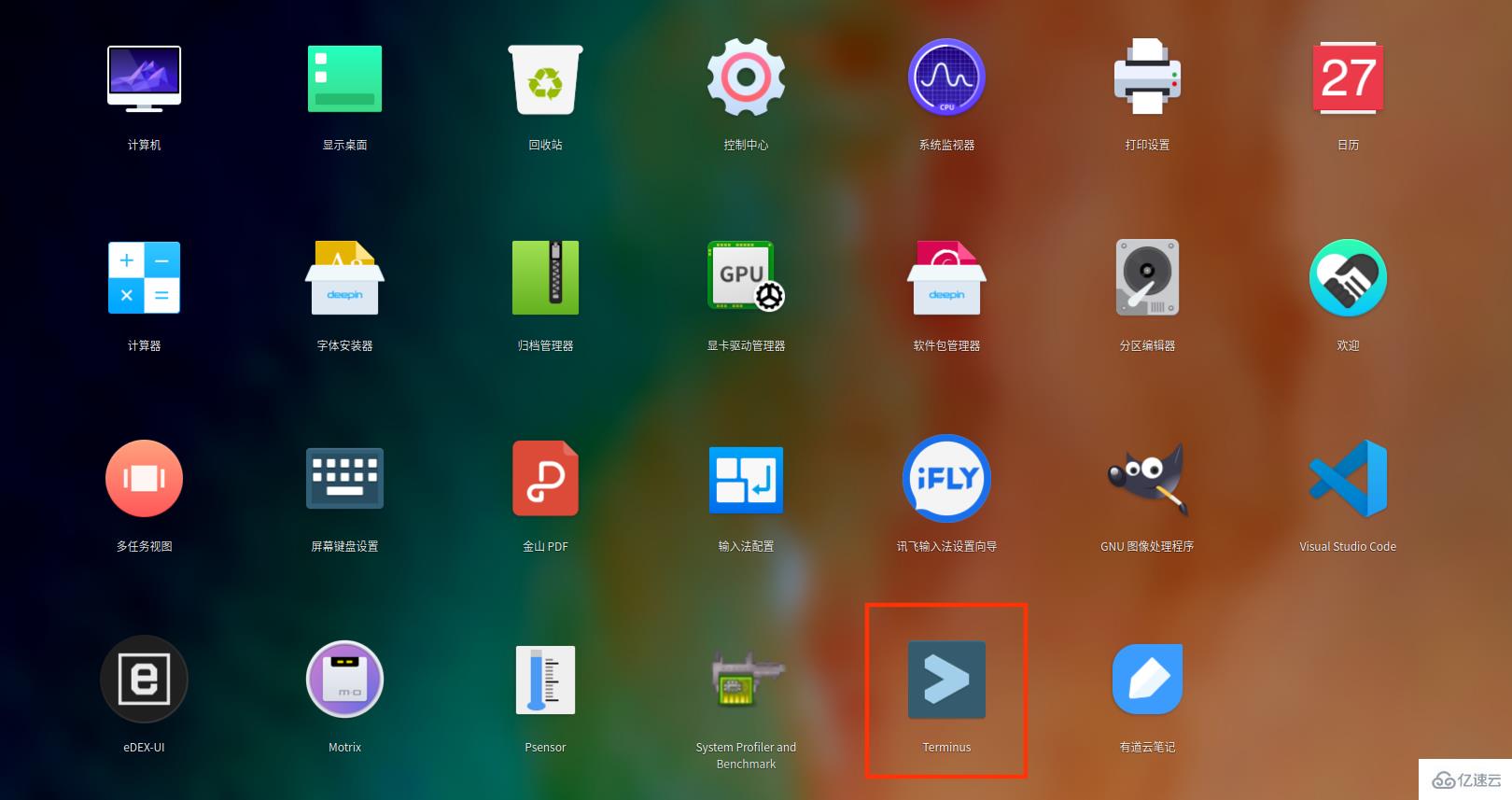Click the 显示桌面 show desktop icon

(x=344, y=78)
